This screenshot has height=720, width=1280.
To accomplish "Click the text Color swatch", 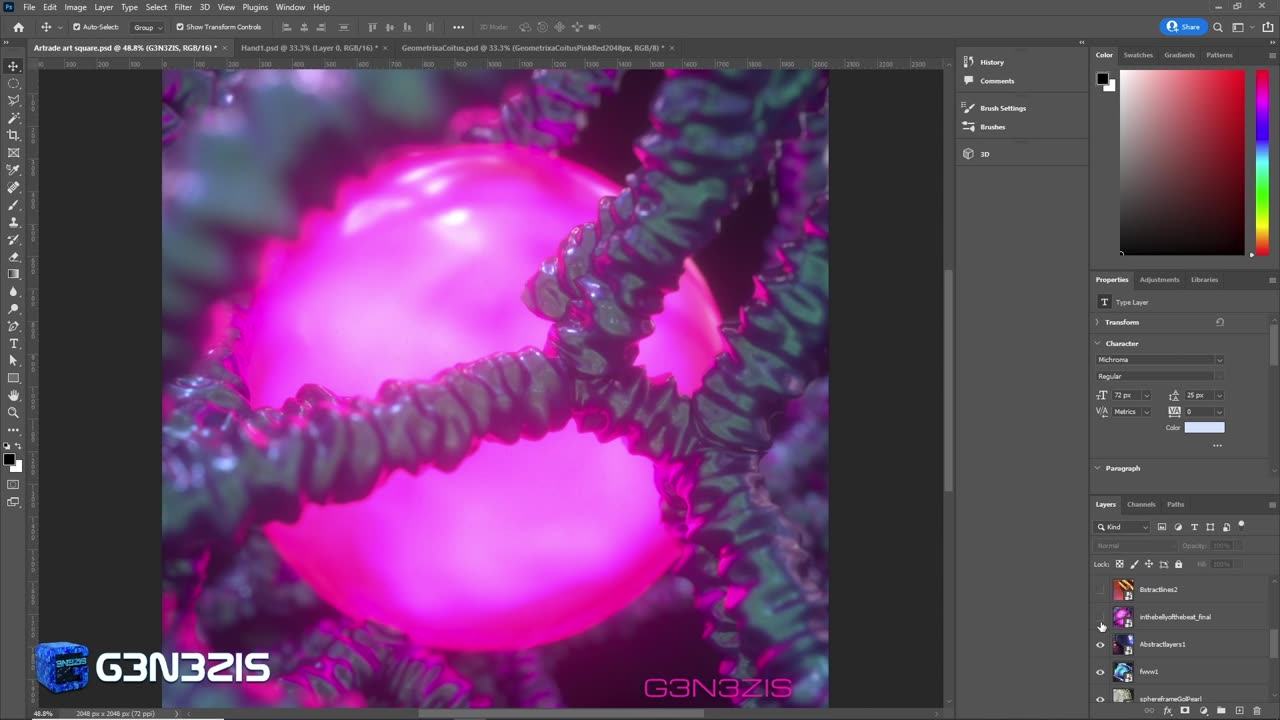I will click(1204, 427).
